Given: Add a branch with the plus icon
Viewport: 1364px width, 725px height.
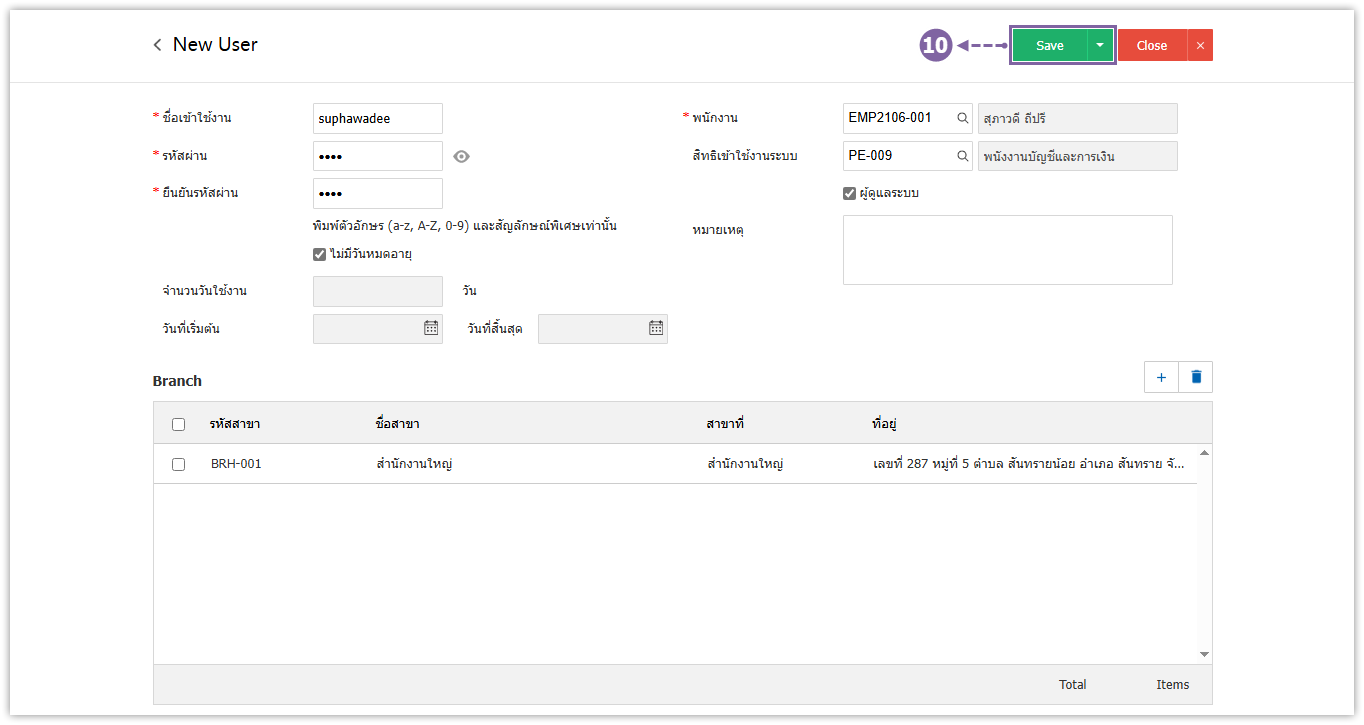Looking at the screenshot, I should (1161, 377).
